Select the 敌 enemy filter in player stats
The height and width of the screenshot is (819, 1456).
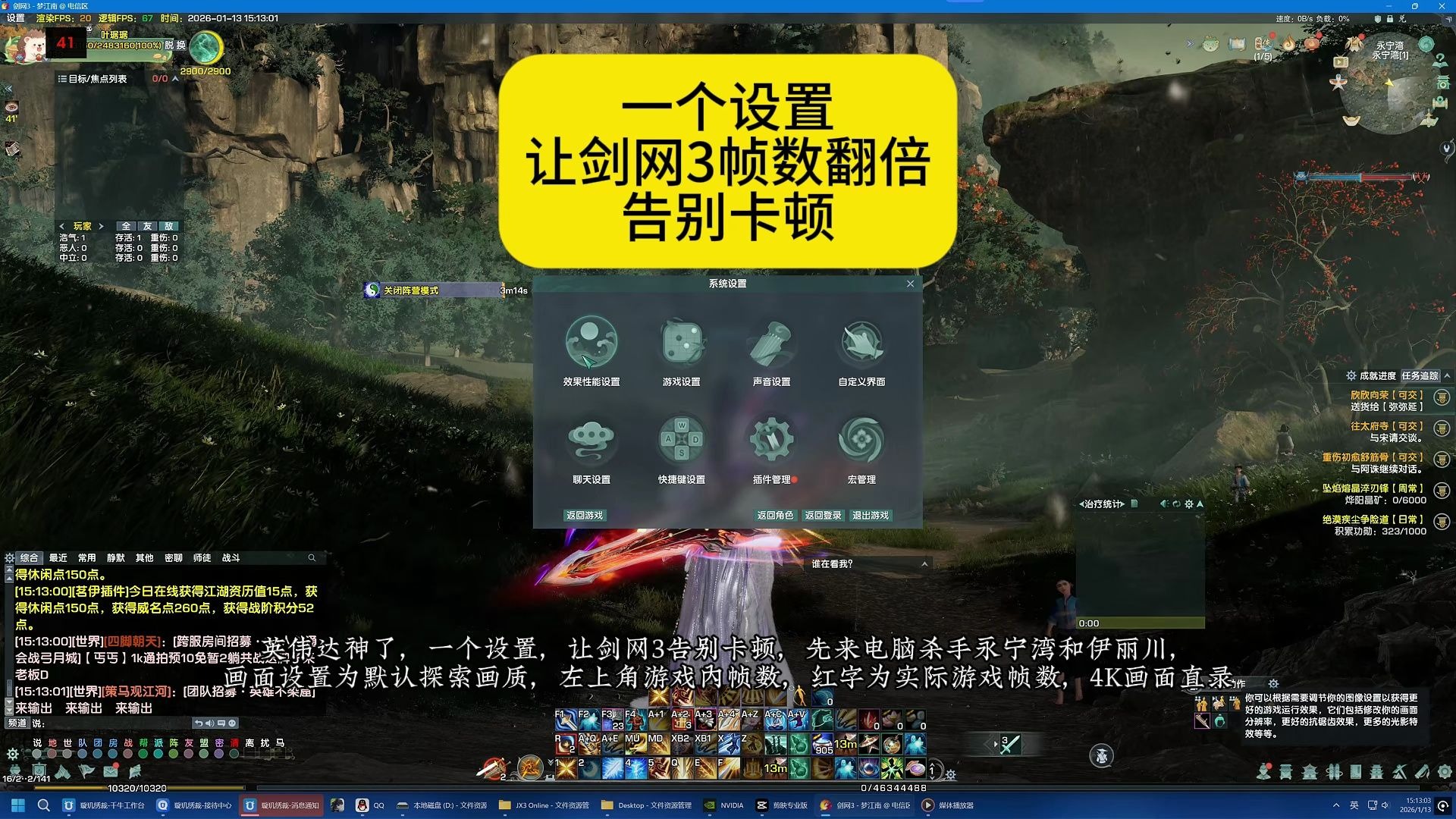(x=169, y=226)
